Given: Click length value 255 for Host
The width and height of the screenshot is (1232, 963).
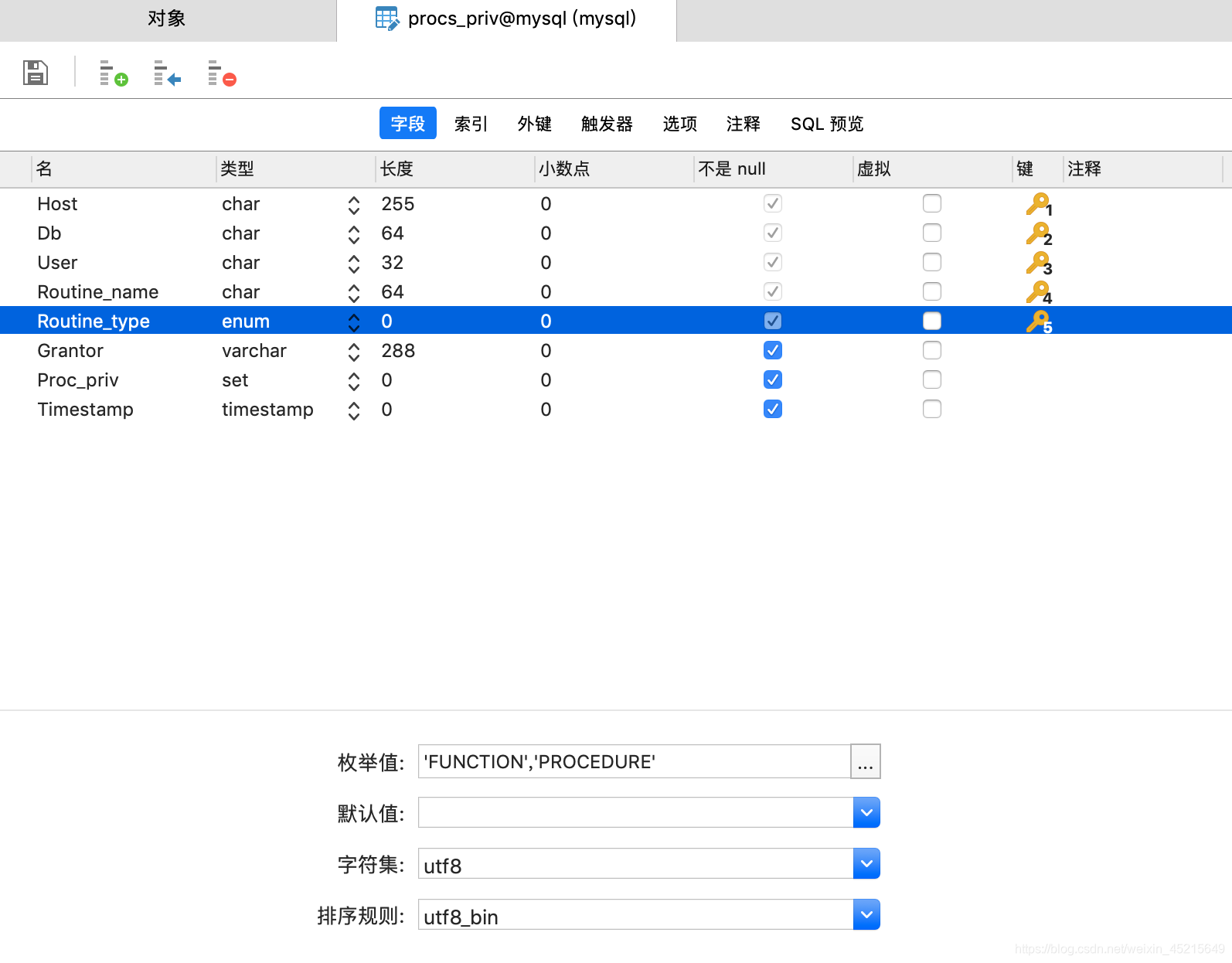Looking at the screenshot, I should click(398, 204).
